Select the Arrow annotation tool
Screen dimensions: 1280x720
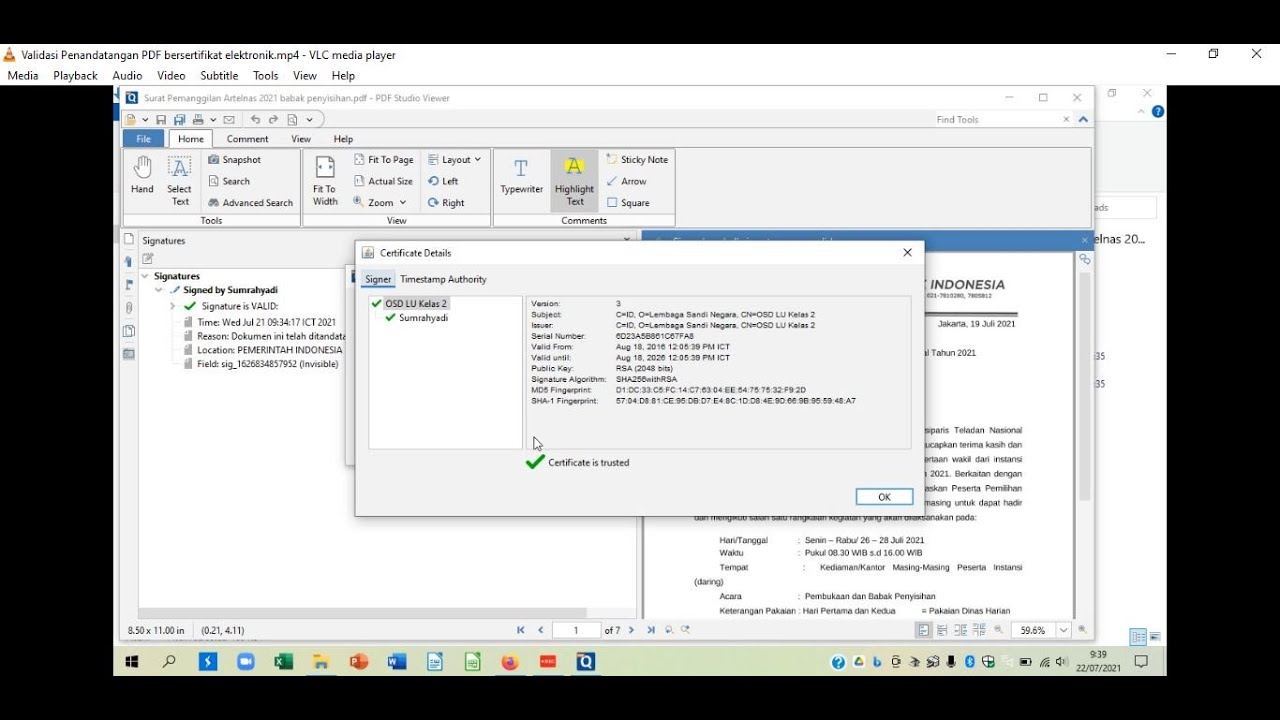(x=627, y=181)
